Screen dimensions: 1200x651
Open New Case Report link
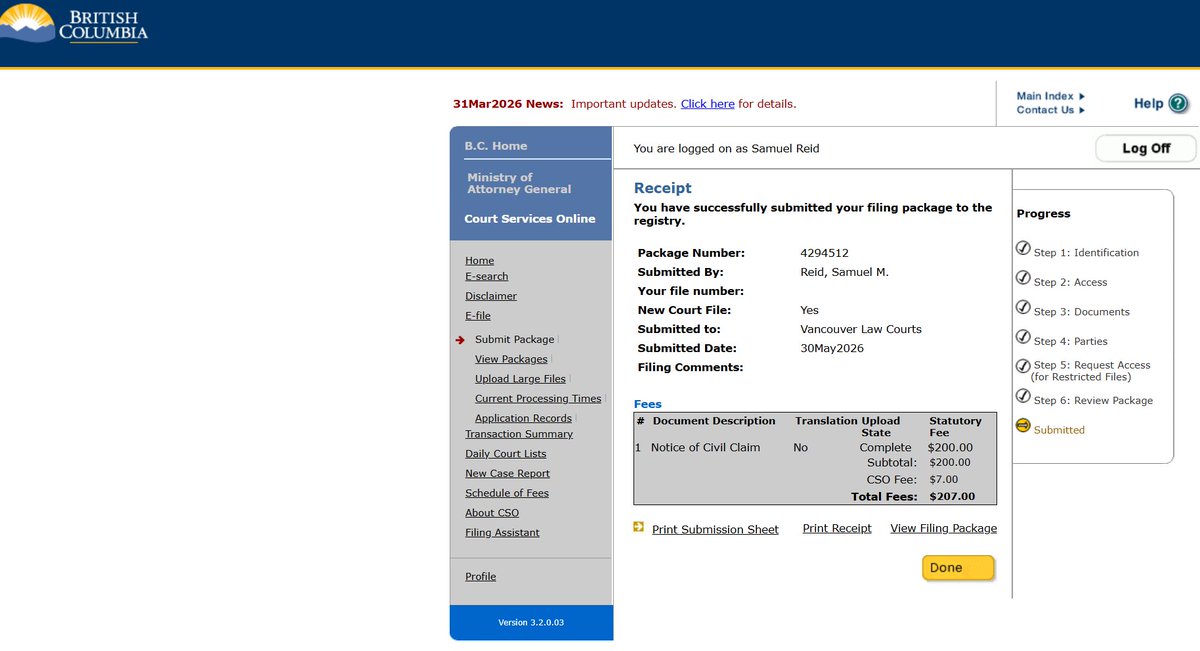(x=507, y=474)
